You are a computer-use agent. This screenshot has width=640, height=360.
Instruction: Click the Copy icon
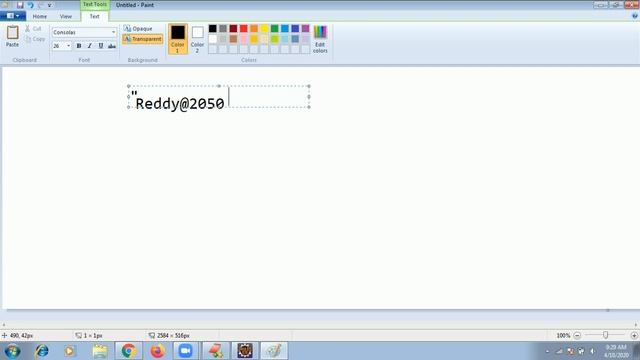[x=28, y=39]
